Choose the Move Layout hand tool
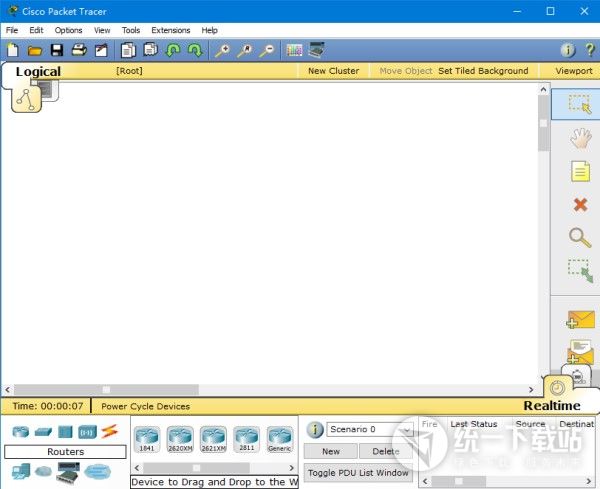Screen dimensions: 600x489 (580, 138)
